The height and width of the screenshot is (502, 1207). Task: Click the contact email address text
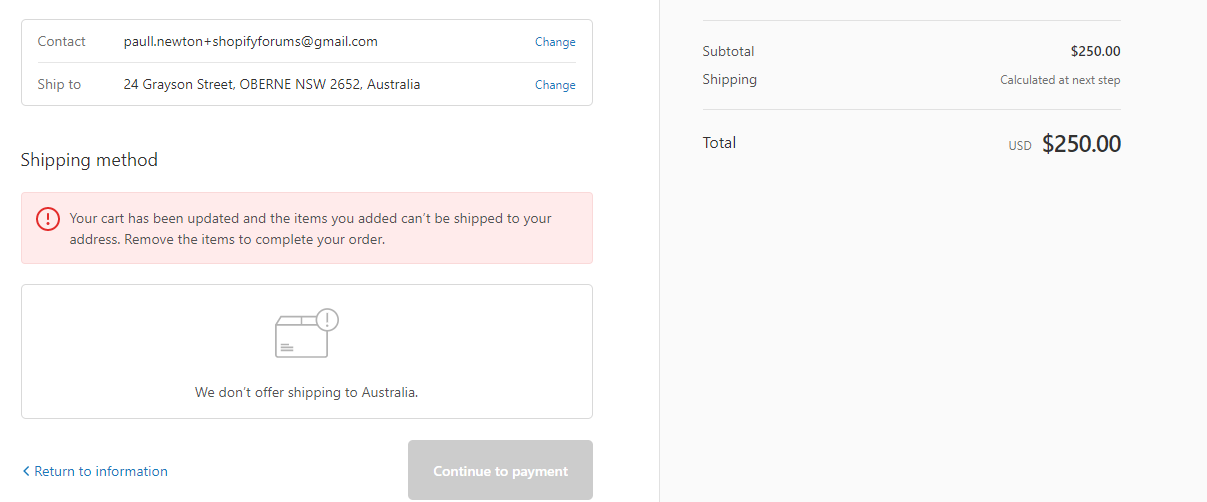[x=251, y=41]
